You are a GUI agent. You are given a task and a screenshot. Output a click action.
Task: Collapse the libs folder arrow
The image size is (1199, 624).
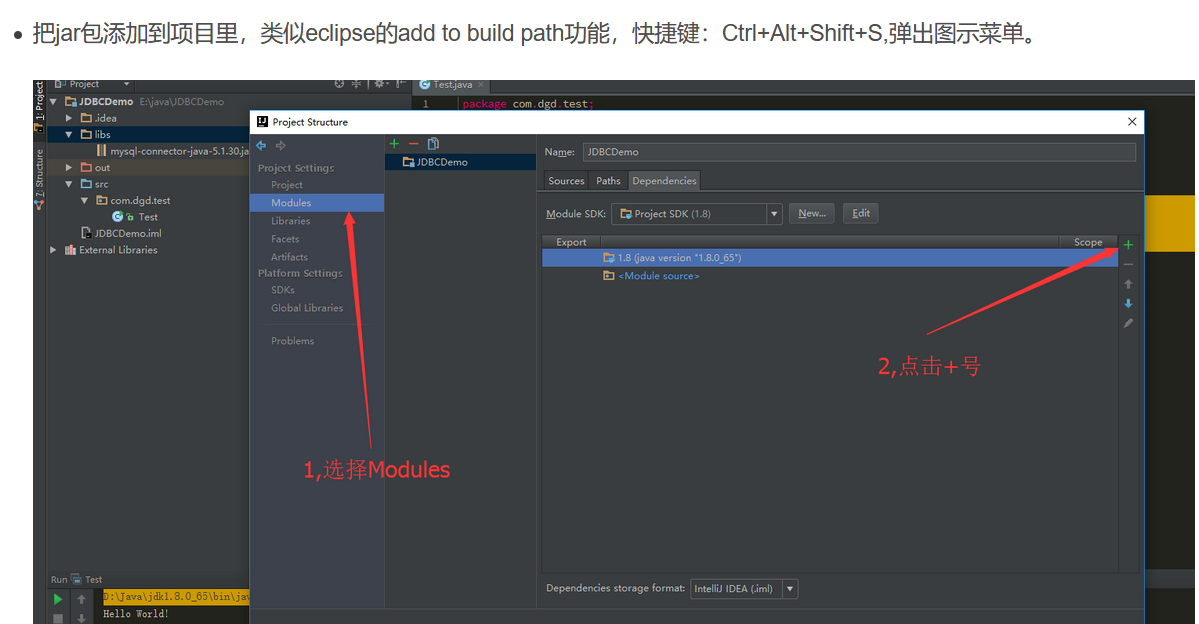point(69,135)
